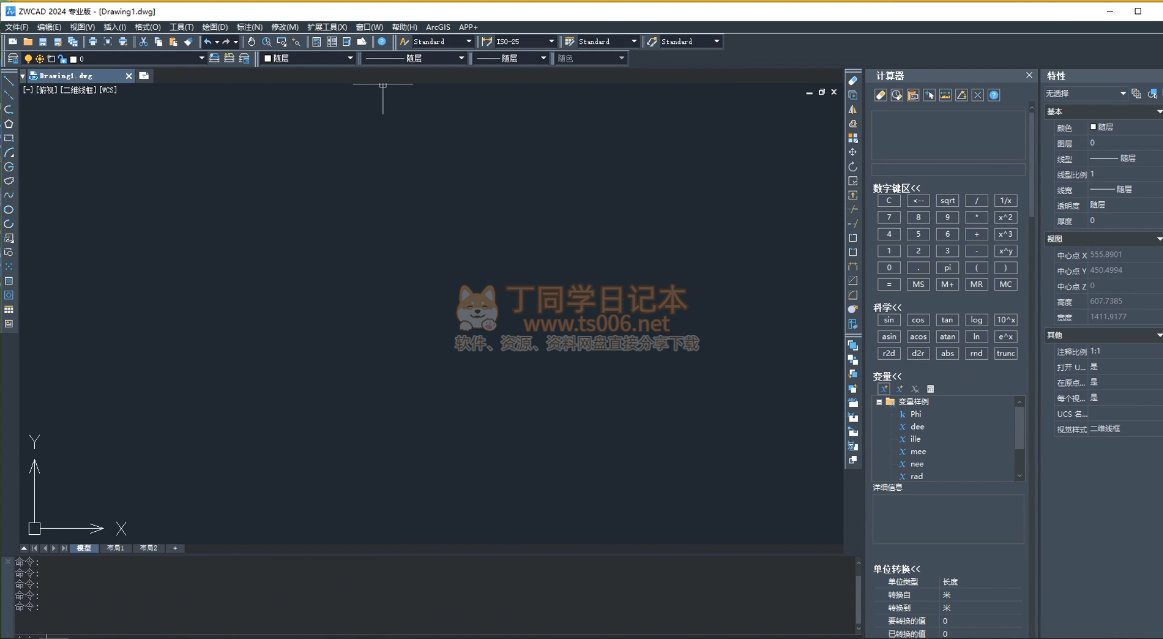The width and height of the screenshot is (1163, 639).
Task: Toggle the layer on/off lightbulb icon
Action: (28, 59)
